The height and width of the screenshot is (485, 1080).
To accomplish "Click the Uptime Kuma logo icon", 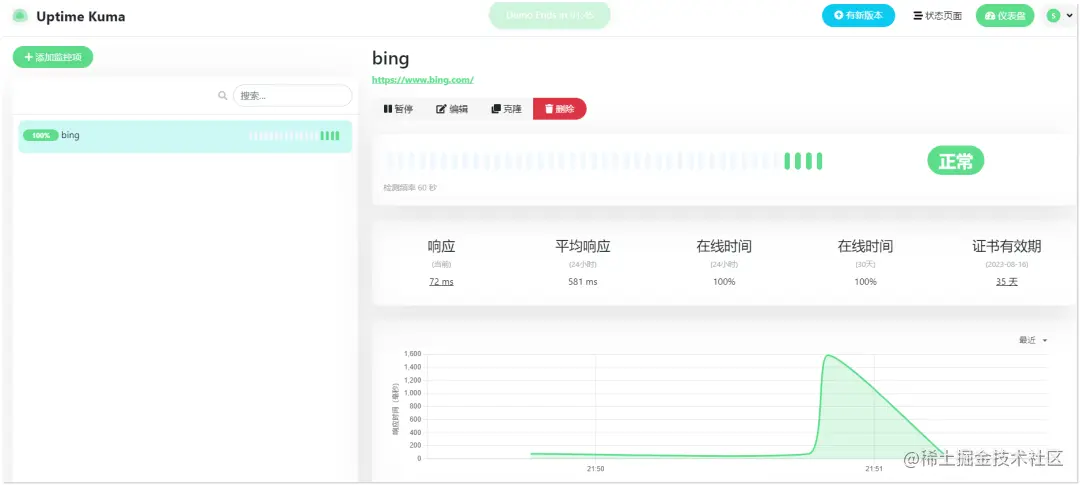I will [21, 16].
